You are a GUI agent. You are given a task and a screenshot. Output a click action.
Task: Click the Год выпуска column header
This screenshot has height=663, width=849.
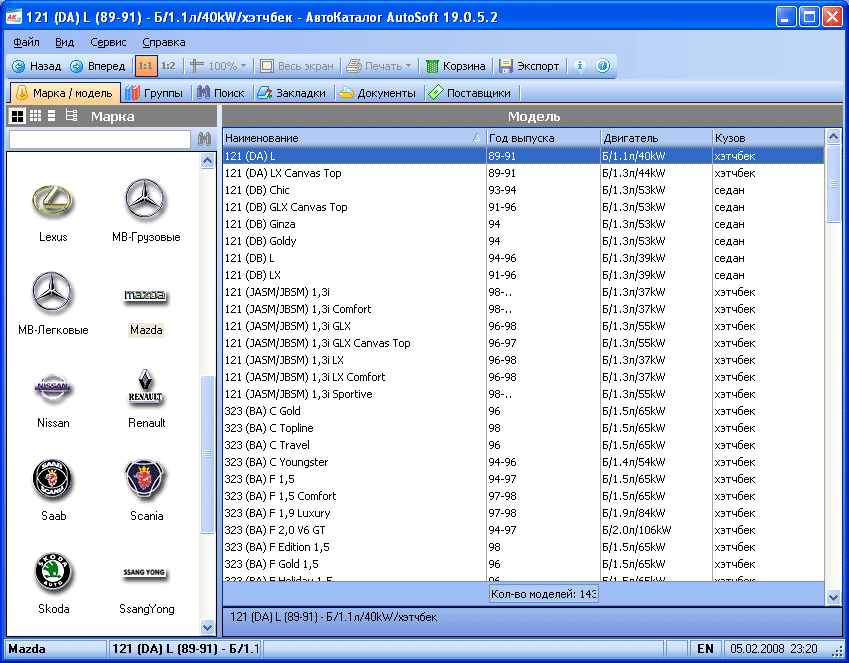[541, 137]
